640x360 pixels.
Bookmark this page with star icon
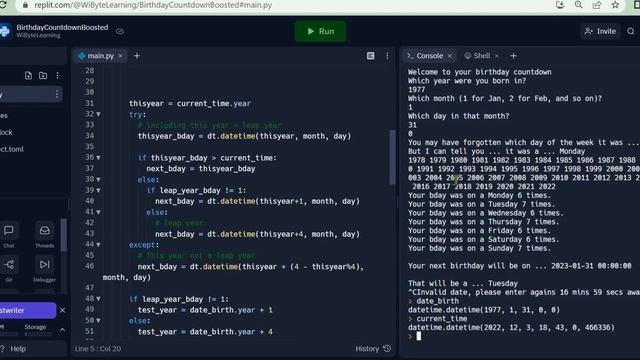(616, 5)
